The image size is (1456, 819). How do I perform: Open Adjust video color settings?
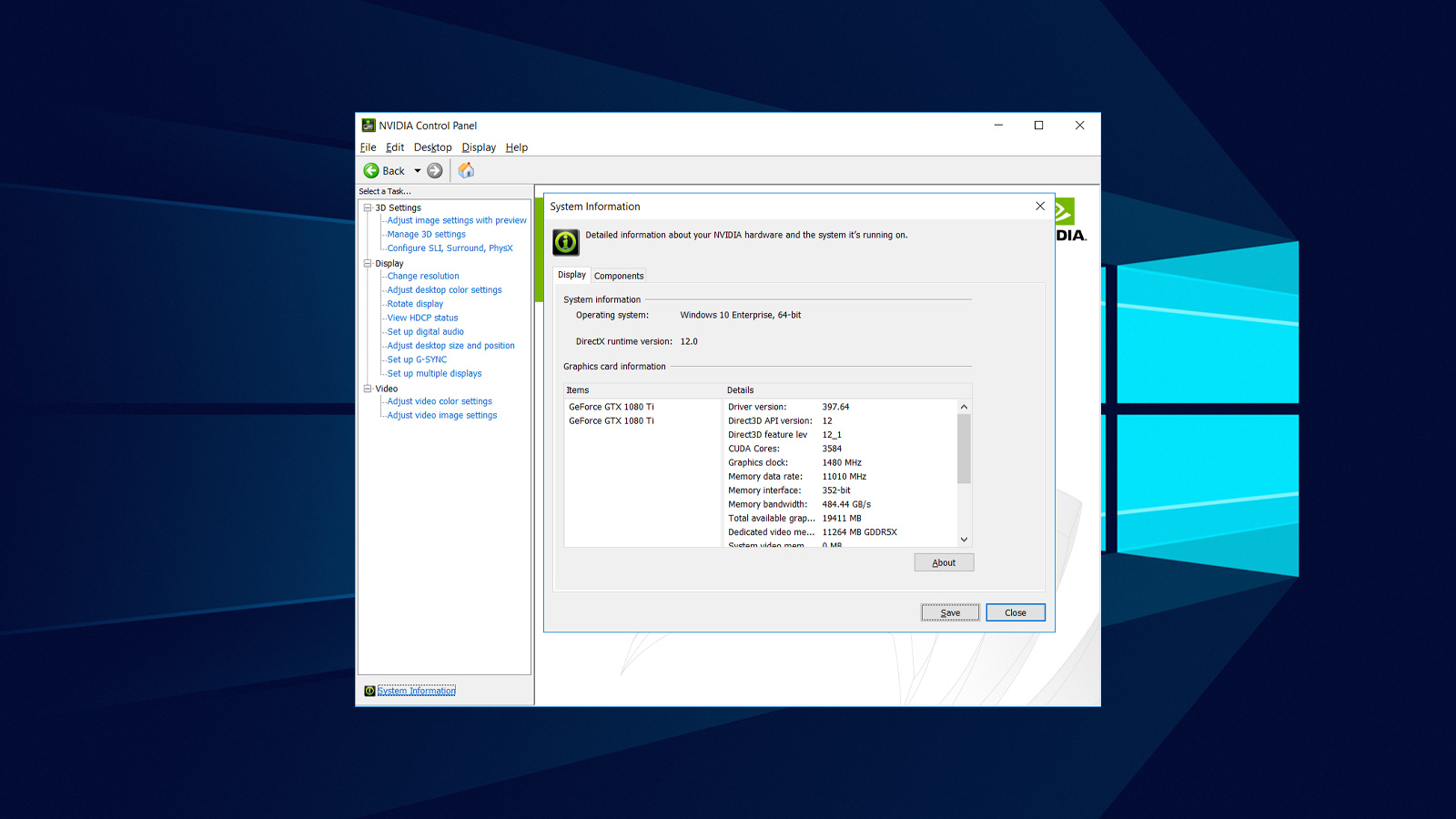point(440,401)
